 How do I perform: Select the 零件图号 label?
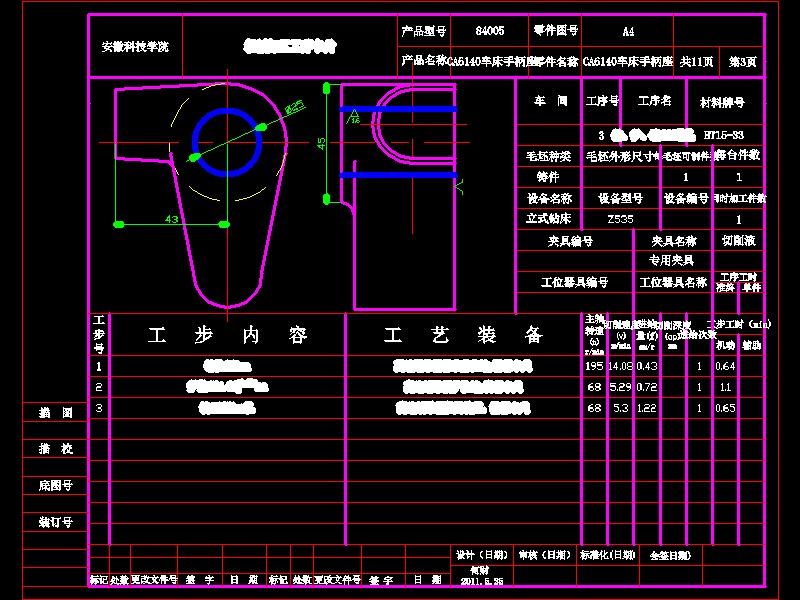556,31
